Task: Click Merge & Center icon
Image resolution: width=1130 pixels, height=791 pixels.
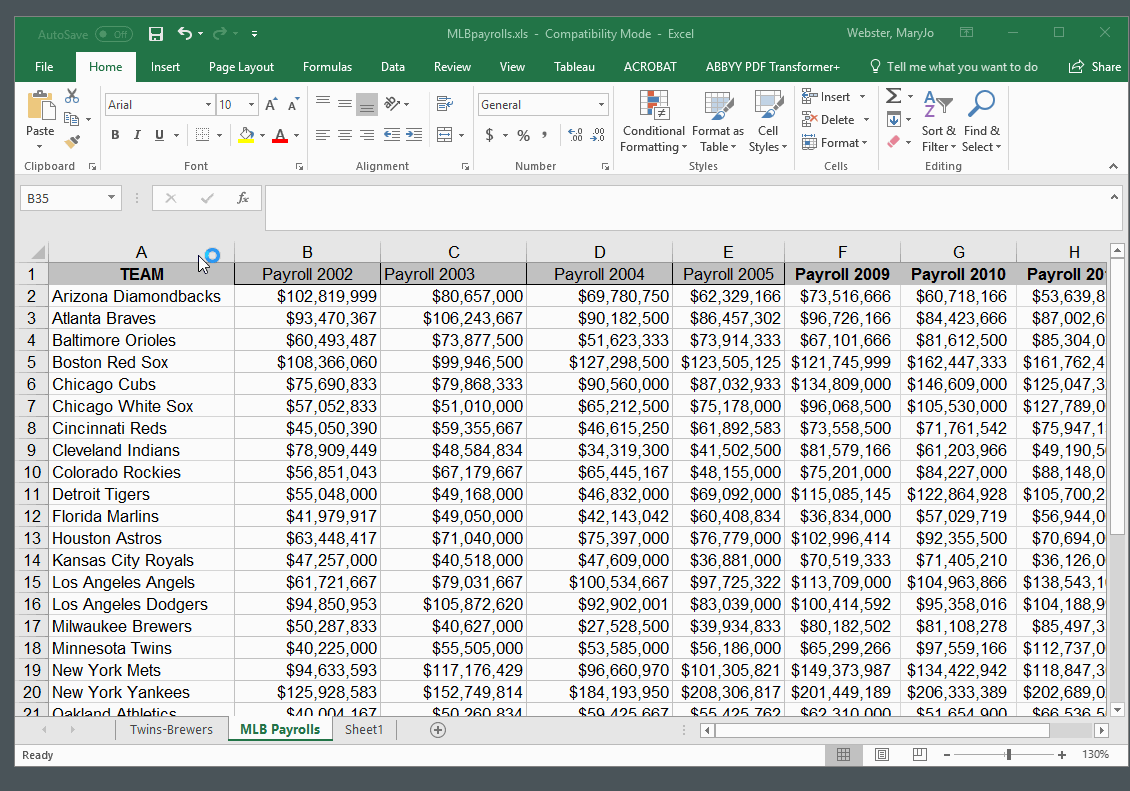Action: point(445,135)
